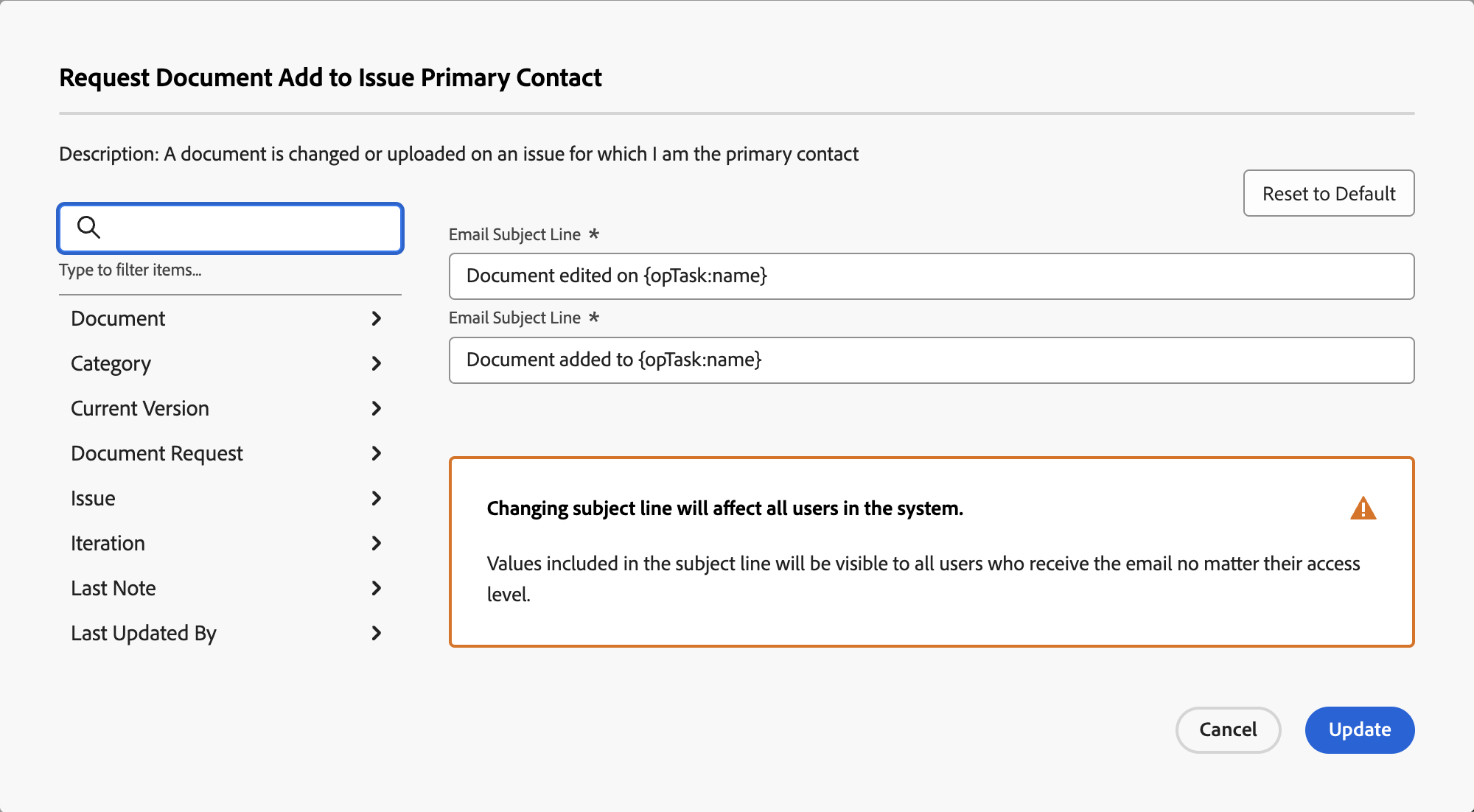Expand the Document chevron arrow

[x=376, y=318]
